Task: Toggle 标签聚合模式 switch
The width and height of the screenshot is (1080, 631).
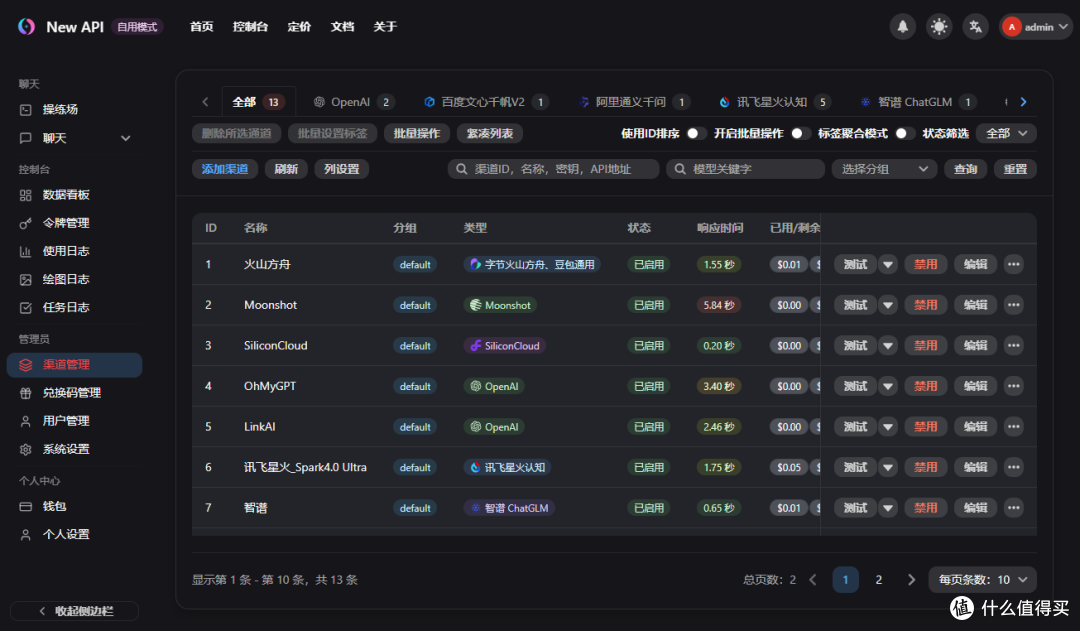Action: pos(904,134)
